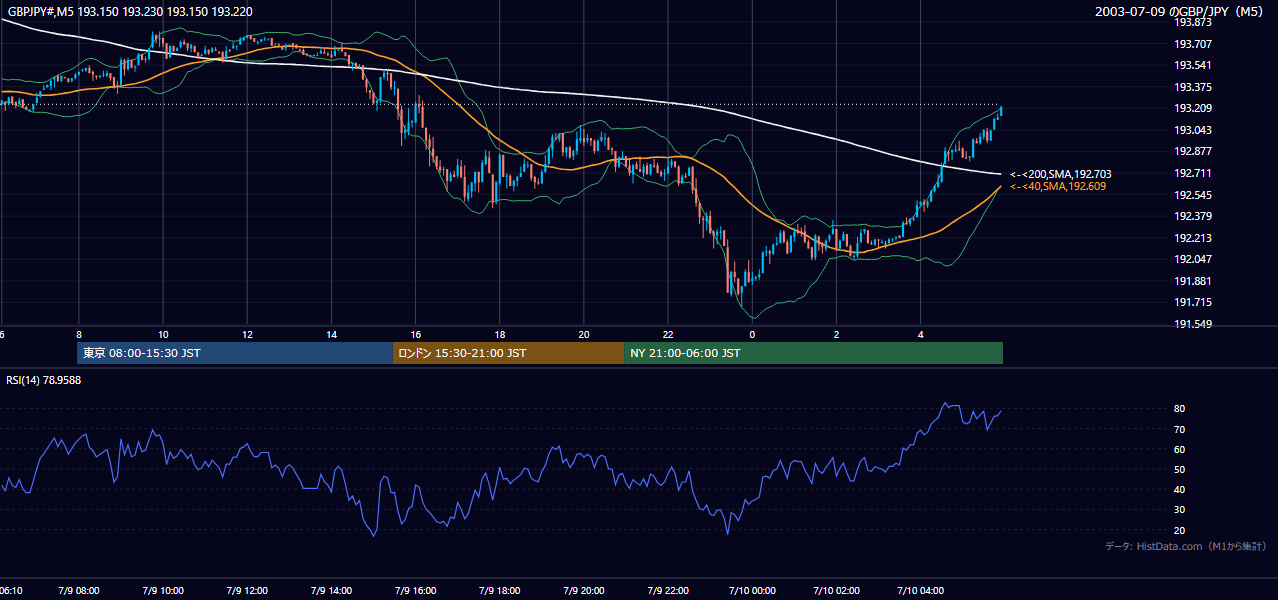Click hour label 20 under the price chart

584,335
